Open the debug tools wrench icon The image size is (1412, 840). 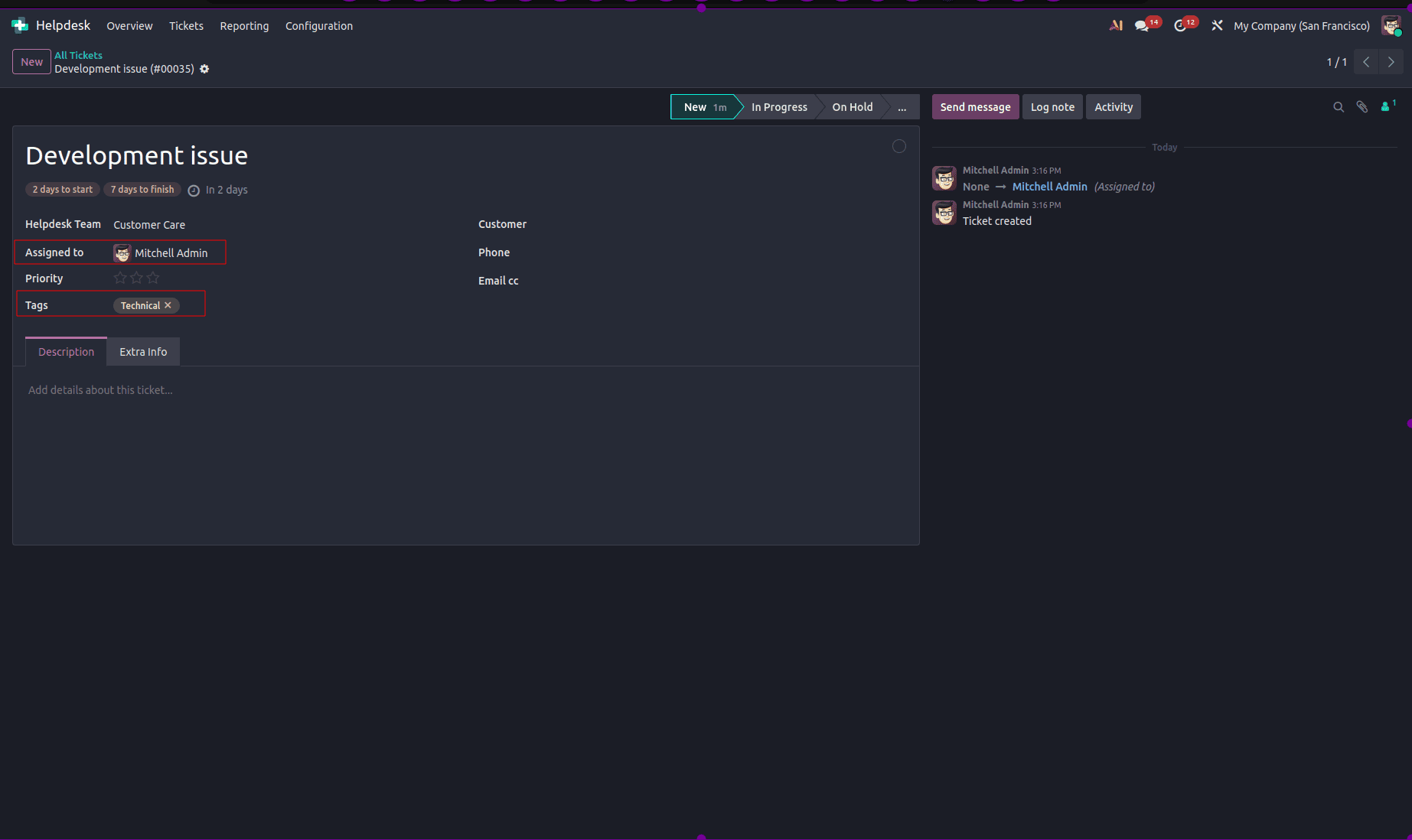coord(1217,25)
